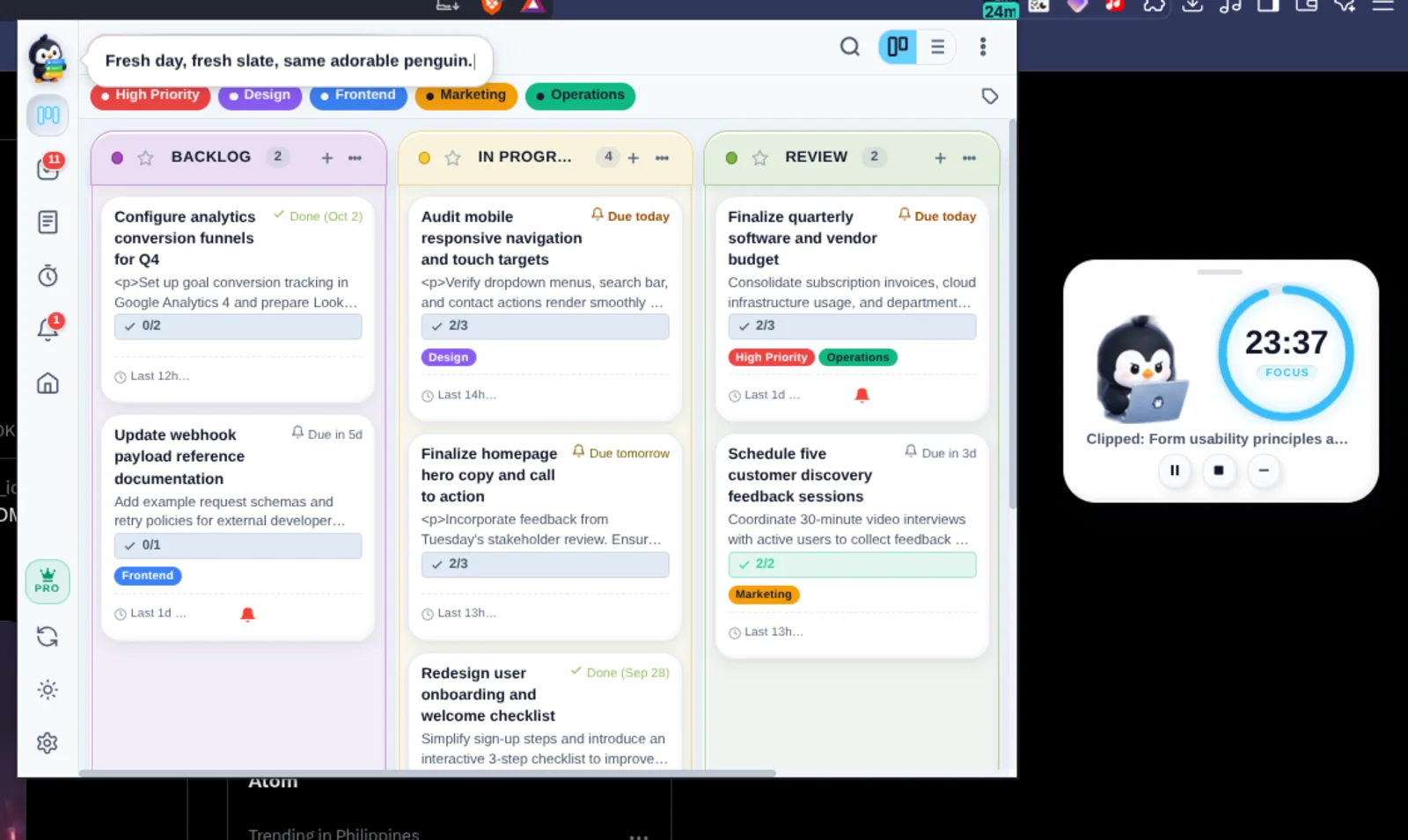Screen dimensions: 1408x840
Task: Expand 2/2 checklist on Schedule five card
Action: pyautogui.click(x=852, y=564)
